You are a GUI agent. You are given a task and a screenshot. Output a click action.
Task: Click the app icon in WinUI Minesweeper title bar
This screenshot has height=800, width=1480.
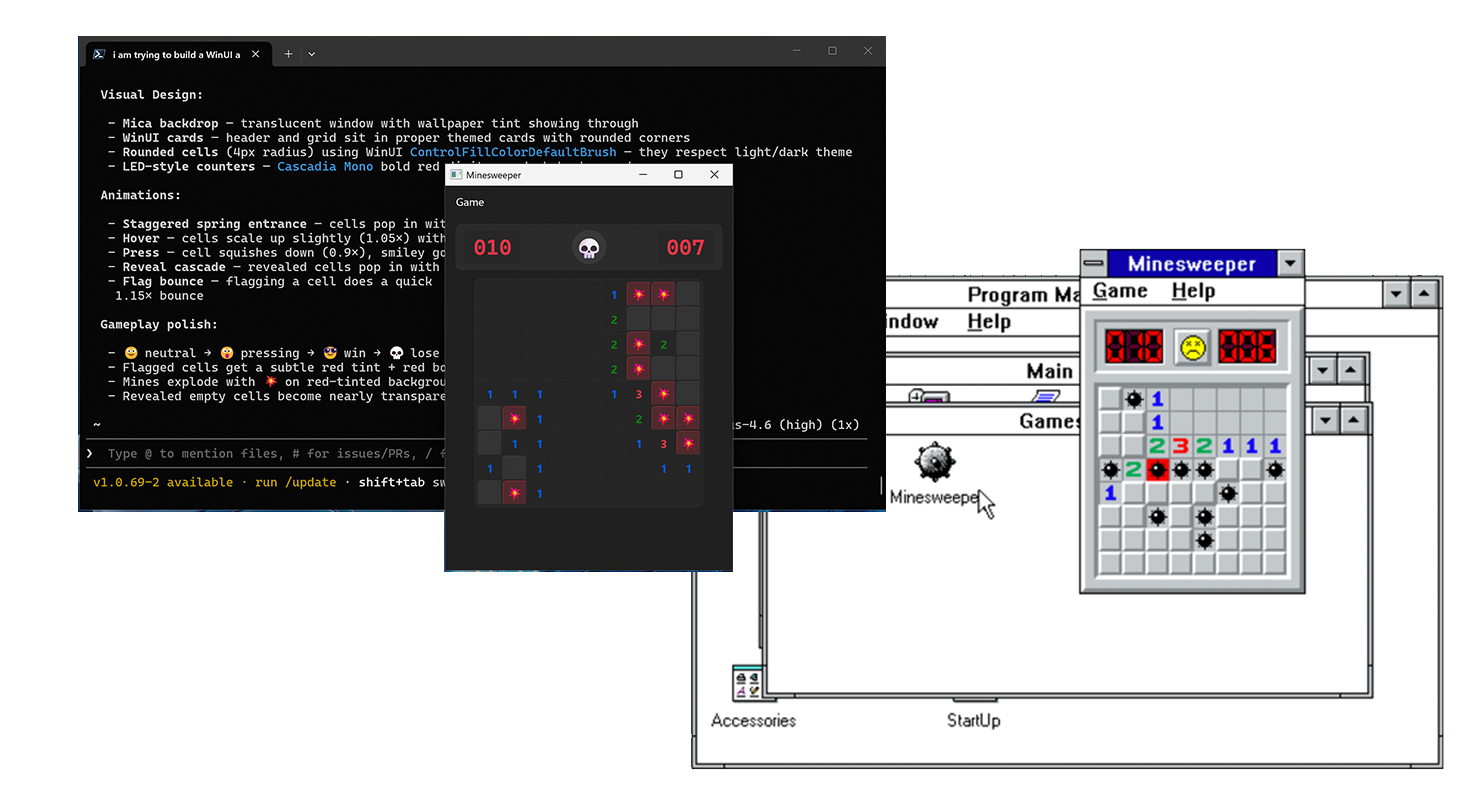(x=456, y=175)
